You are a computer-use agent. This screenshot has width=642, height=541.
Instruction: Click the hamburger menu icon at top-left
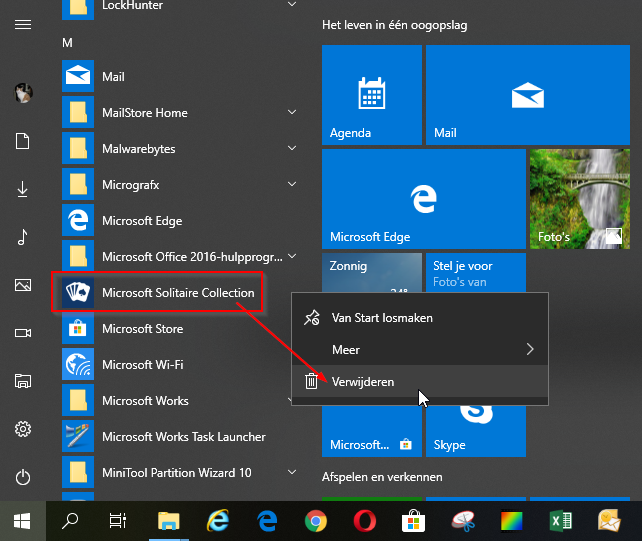pyautogui.click(x=22, y=24)
